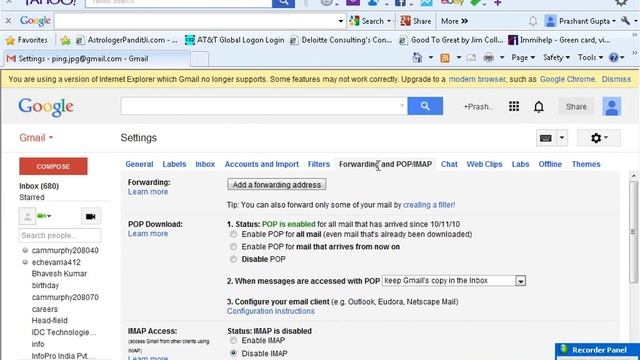Expand Google Toolbar More chevron
Image resolution: width=640 pixels, height=360 pixels.
454,21
